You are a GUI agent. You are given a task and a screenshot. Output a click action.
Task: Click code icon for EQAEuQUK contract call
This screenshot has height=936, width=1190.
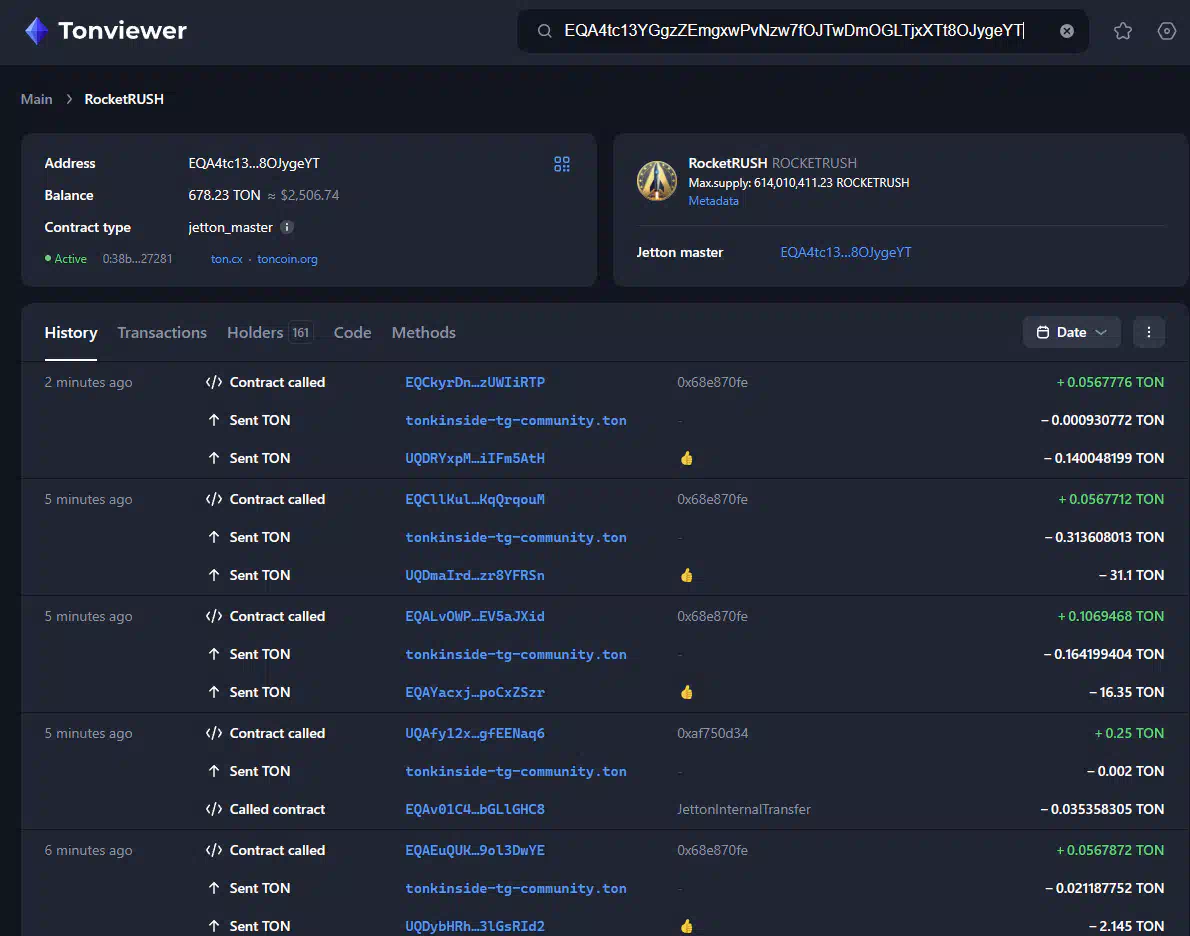(214, 849)
